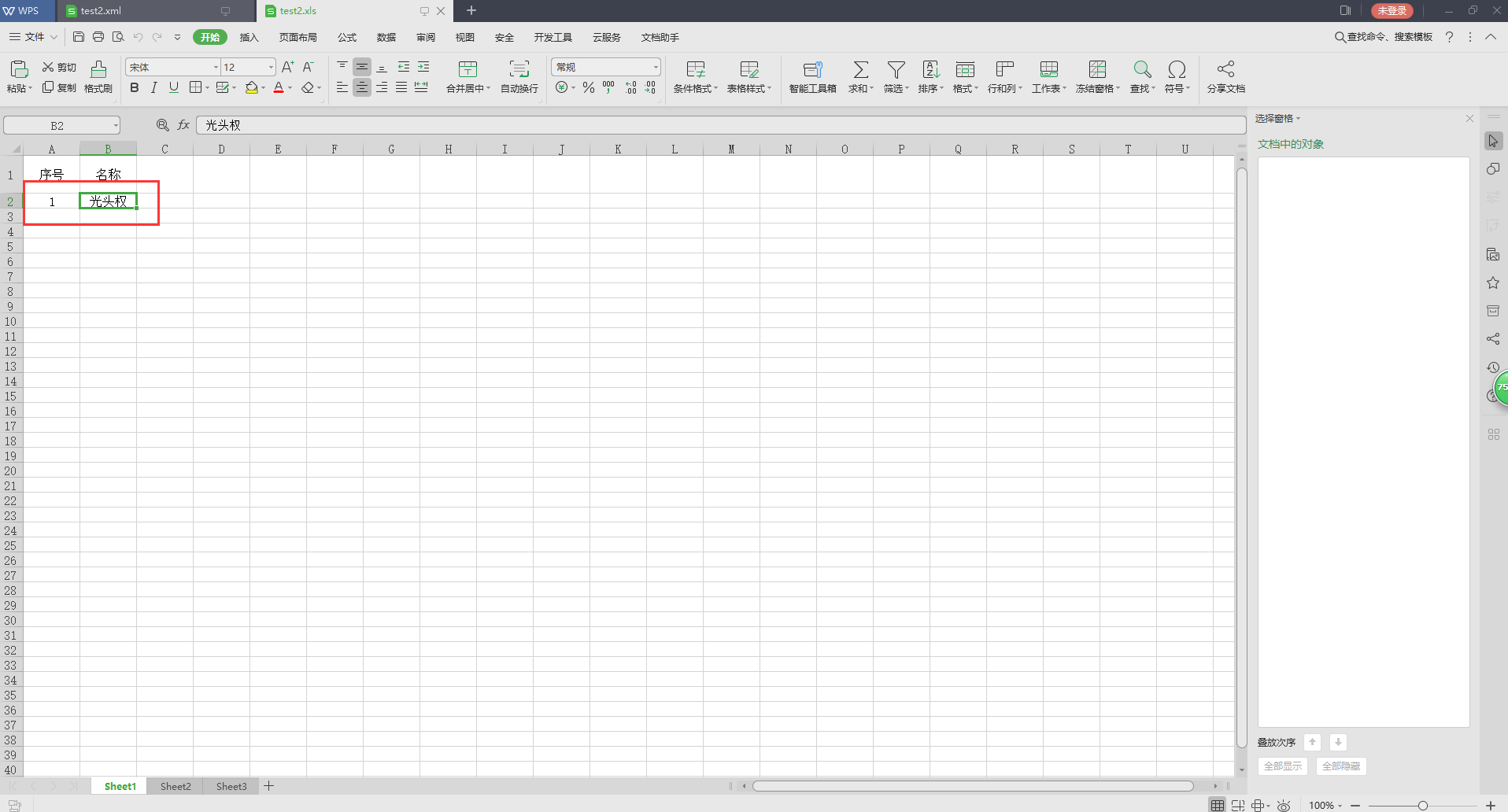
Task: Click the percent style icon
Action: 589,87
